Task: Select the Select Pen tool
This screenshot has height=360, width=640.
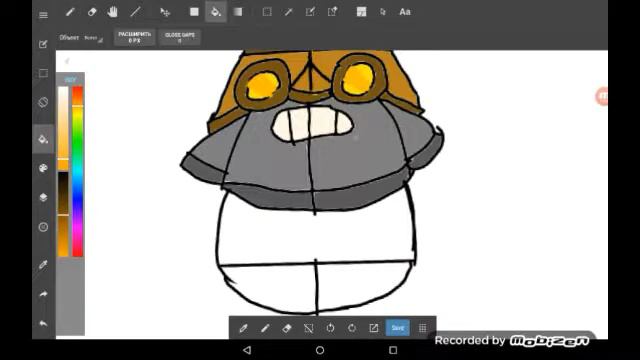Action: [x=310, y=12]
